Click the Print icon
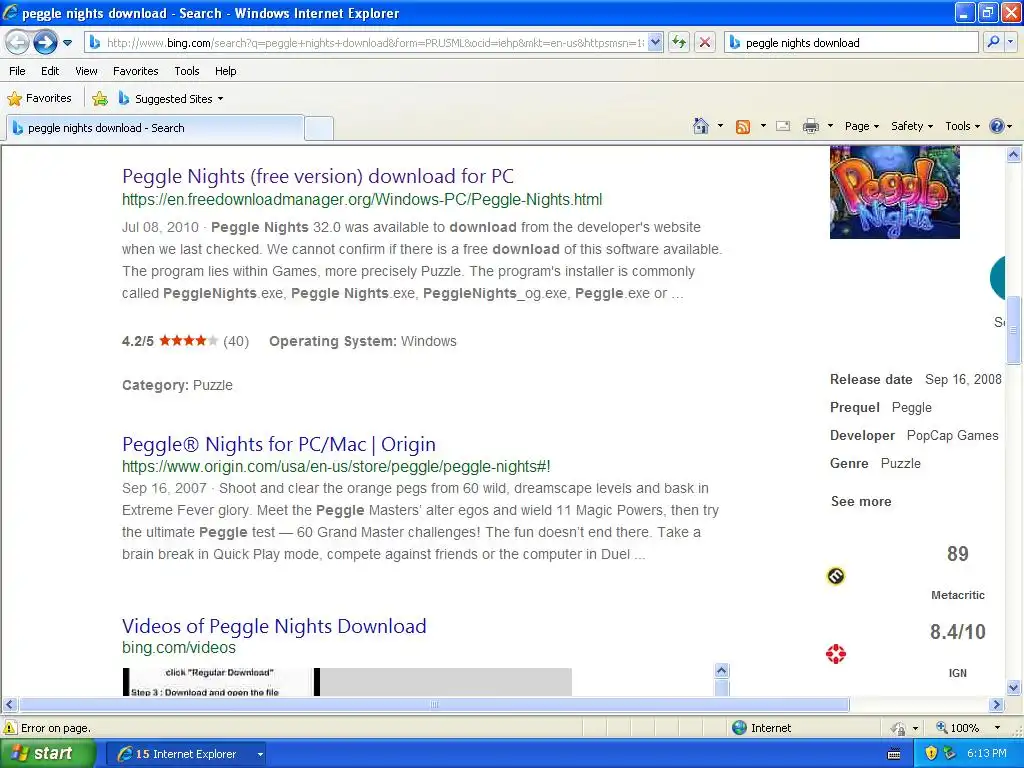The width and height of the screenshot is (1024, 768). coord(810,126)
